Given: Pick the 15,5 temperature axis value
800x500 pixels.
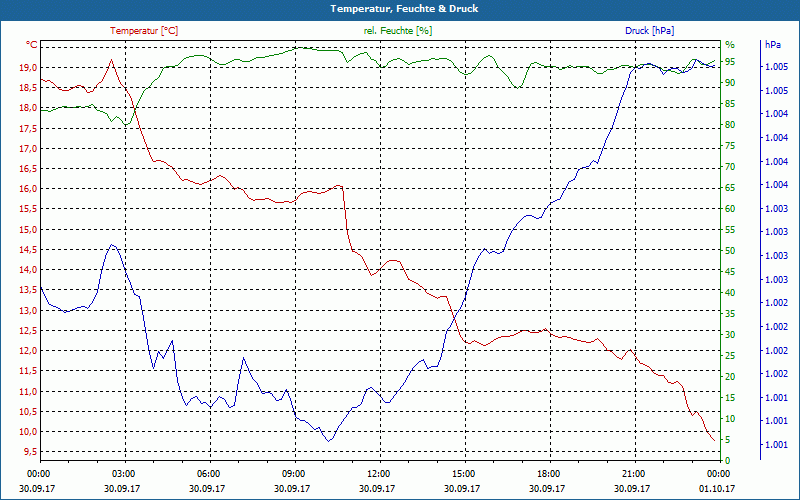Looking at the screenshot, I should 28,209.
